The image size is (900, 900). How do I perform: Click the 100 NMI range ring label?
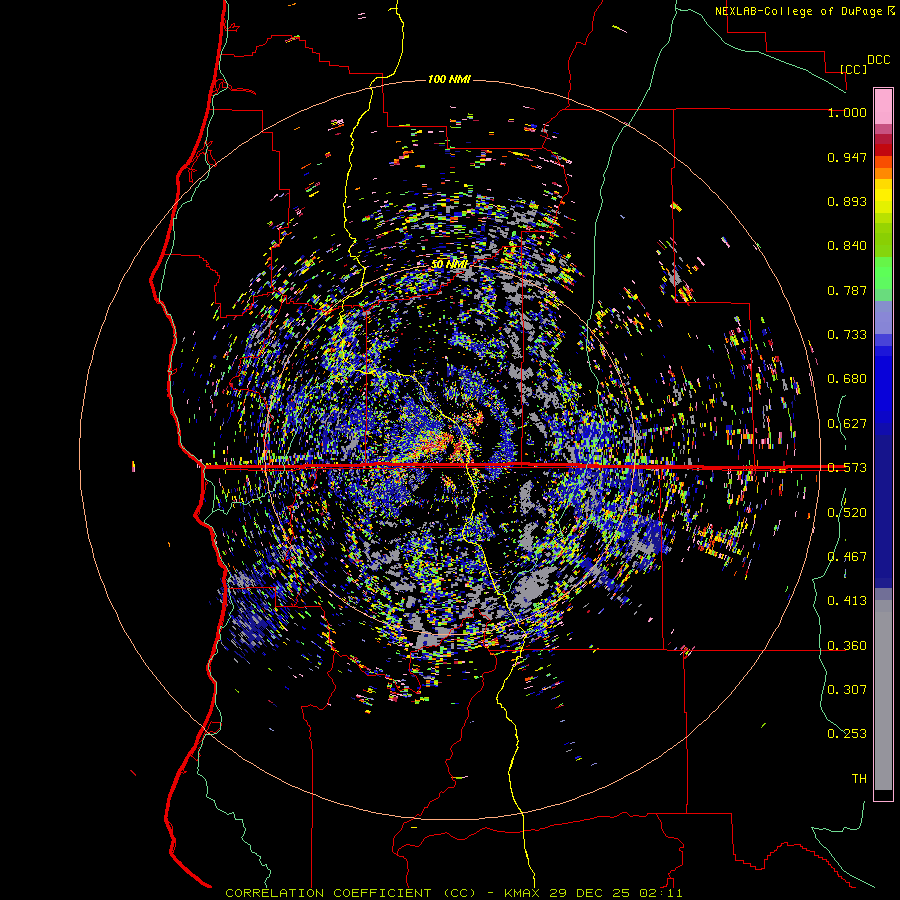tap(449, 79)
